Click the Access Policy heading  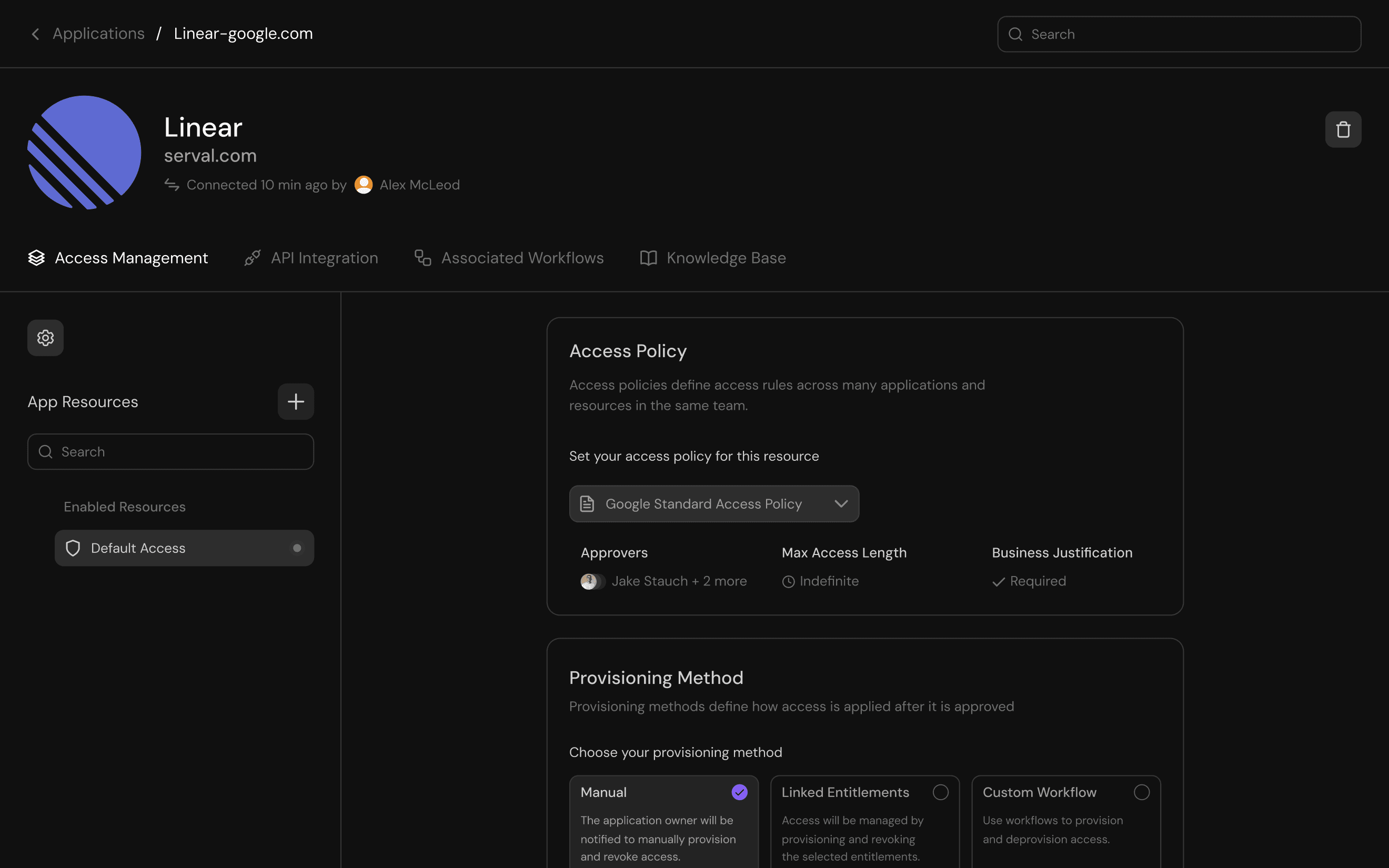(x=628, y=351)
